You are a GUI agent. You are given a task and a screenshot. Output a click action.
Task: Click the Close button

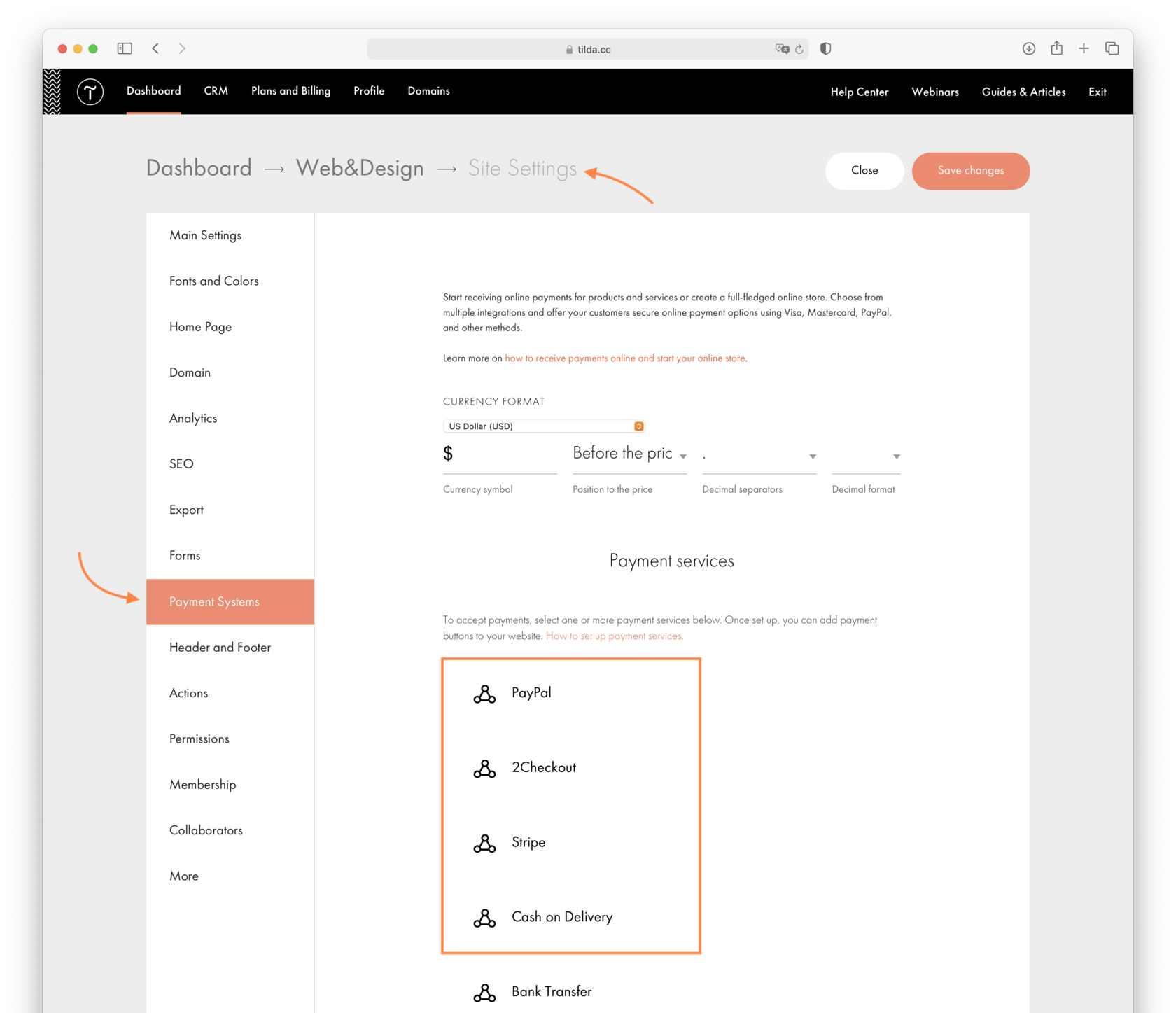tap(864, 171)
